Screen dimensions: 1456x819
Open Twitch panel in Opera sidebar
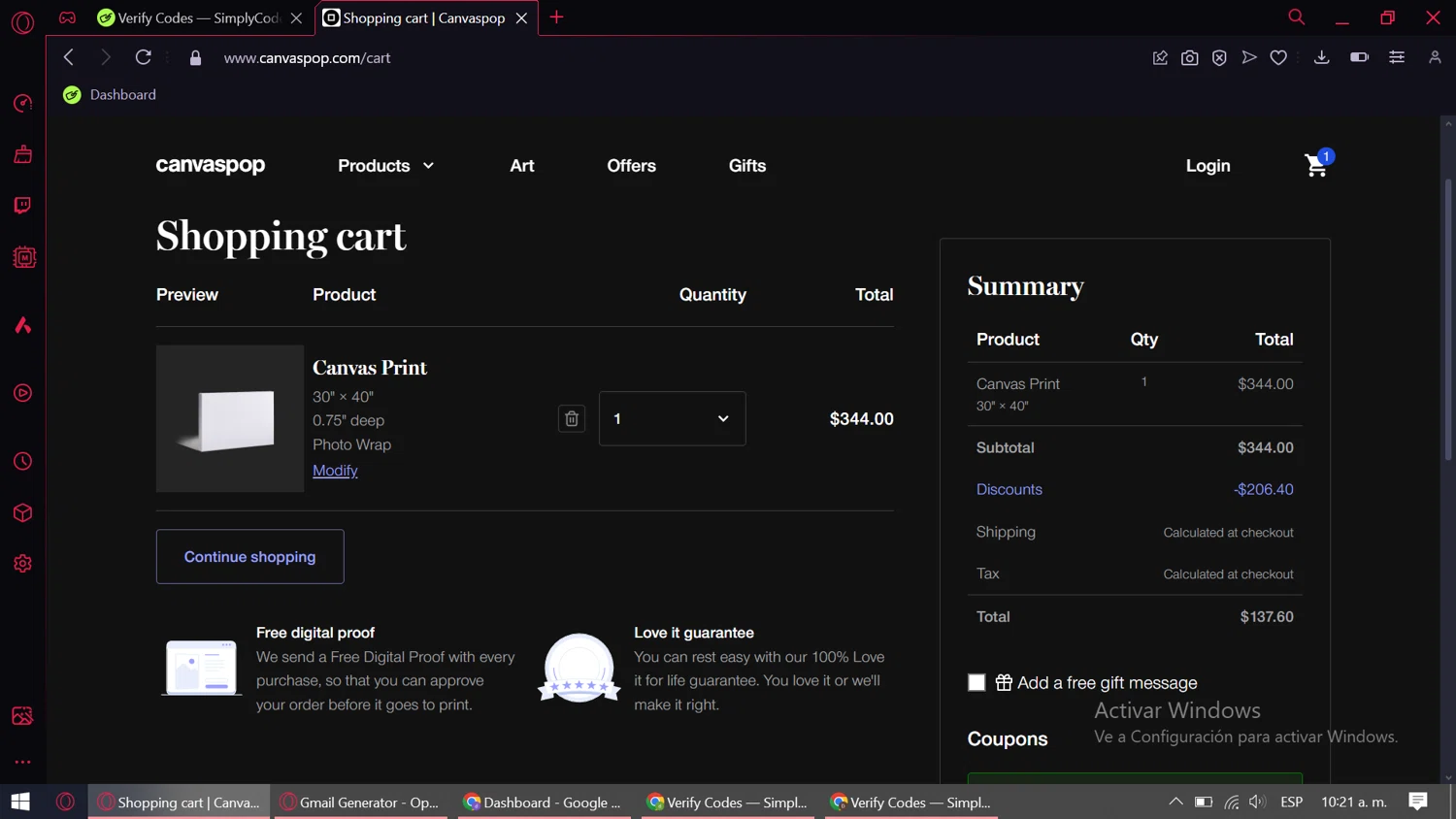[22, 206]
